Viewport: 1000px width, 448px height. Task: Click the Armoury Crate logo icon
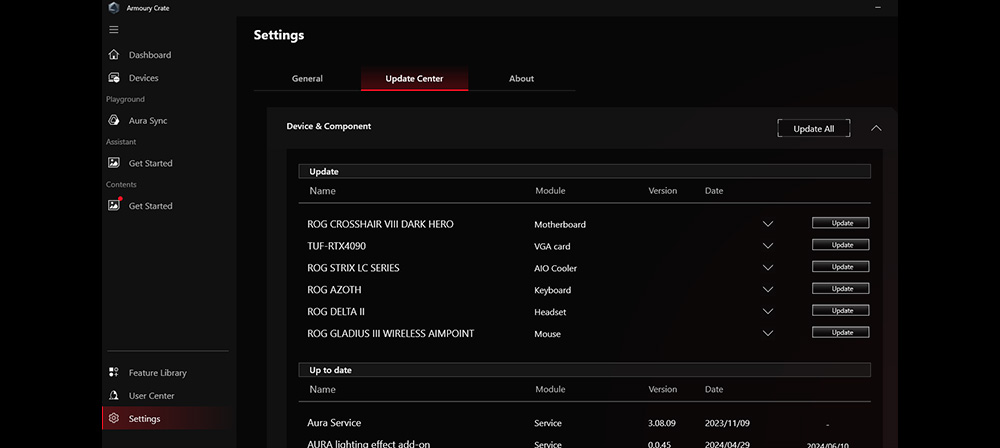114,8
